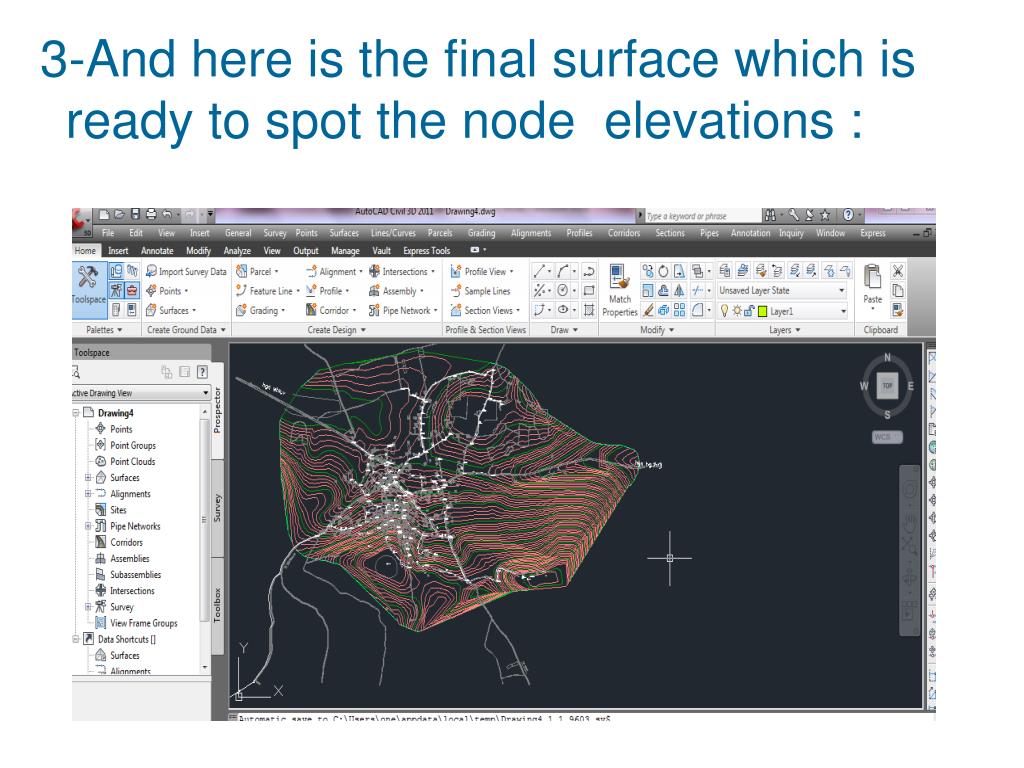The width and height of the screenshot is (1024, 768).
Task: Click Import Survey Data button
Action: click(186, 272)
